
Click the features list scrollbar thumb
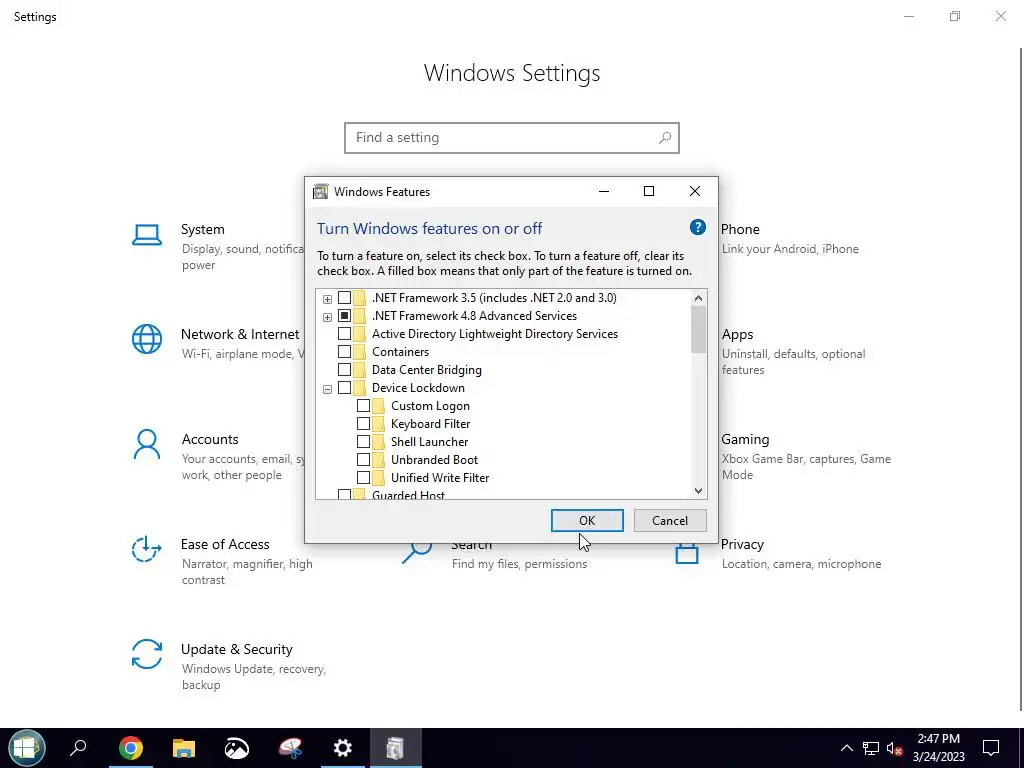click(x=698, y=329)
